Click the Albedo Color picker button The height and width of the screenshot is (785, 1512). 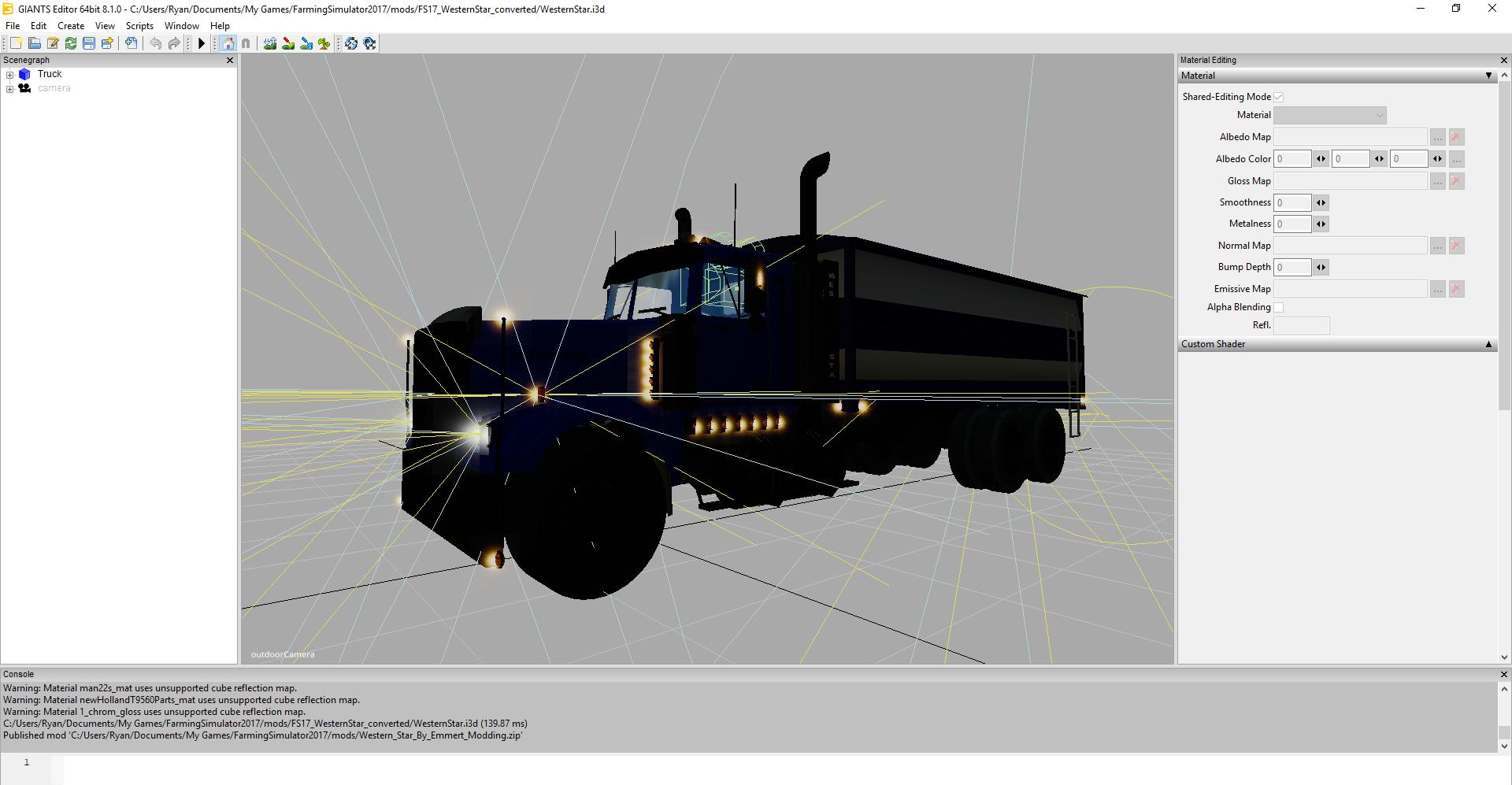[1456, 159]
